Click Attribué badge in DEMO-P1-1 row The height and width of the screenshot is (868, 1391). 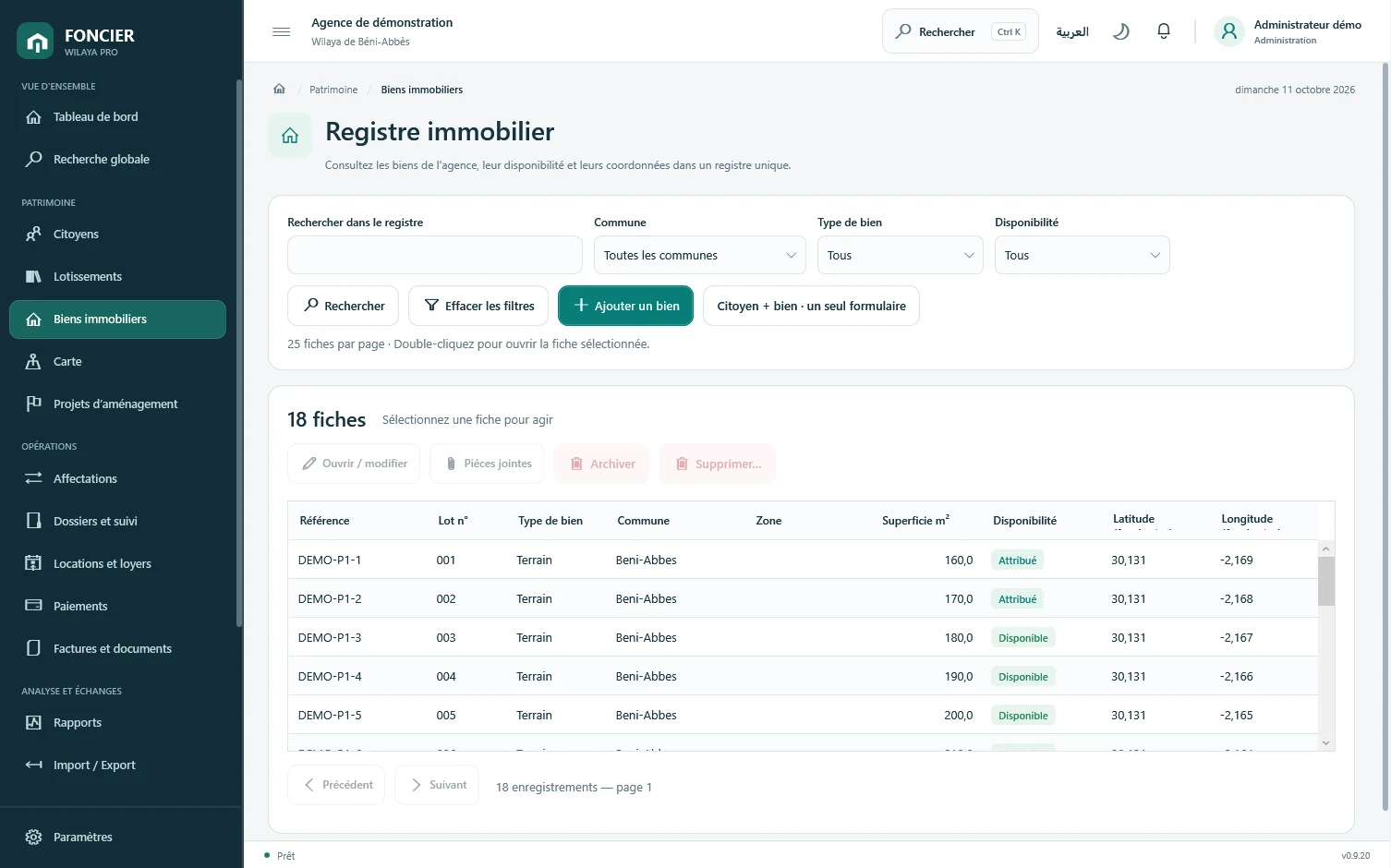click(x=1018, y=561)
